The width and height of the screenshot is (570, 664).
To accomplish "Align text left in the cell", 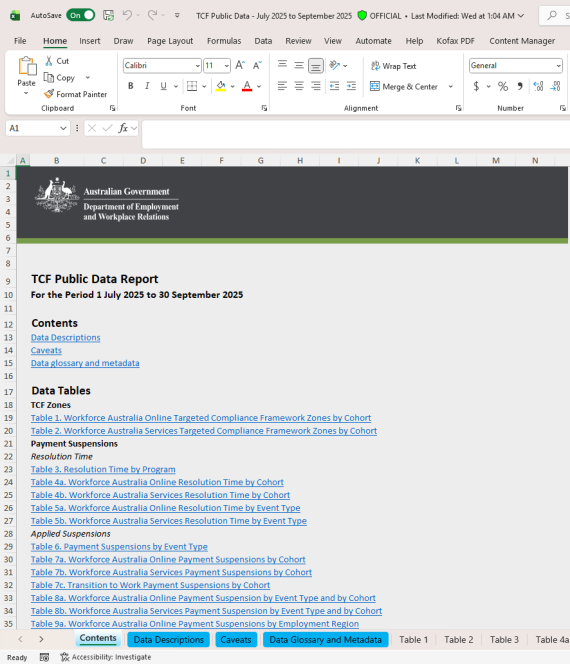I will tap(282, 86).
